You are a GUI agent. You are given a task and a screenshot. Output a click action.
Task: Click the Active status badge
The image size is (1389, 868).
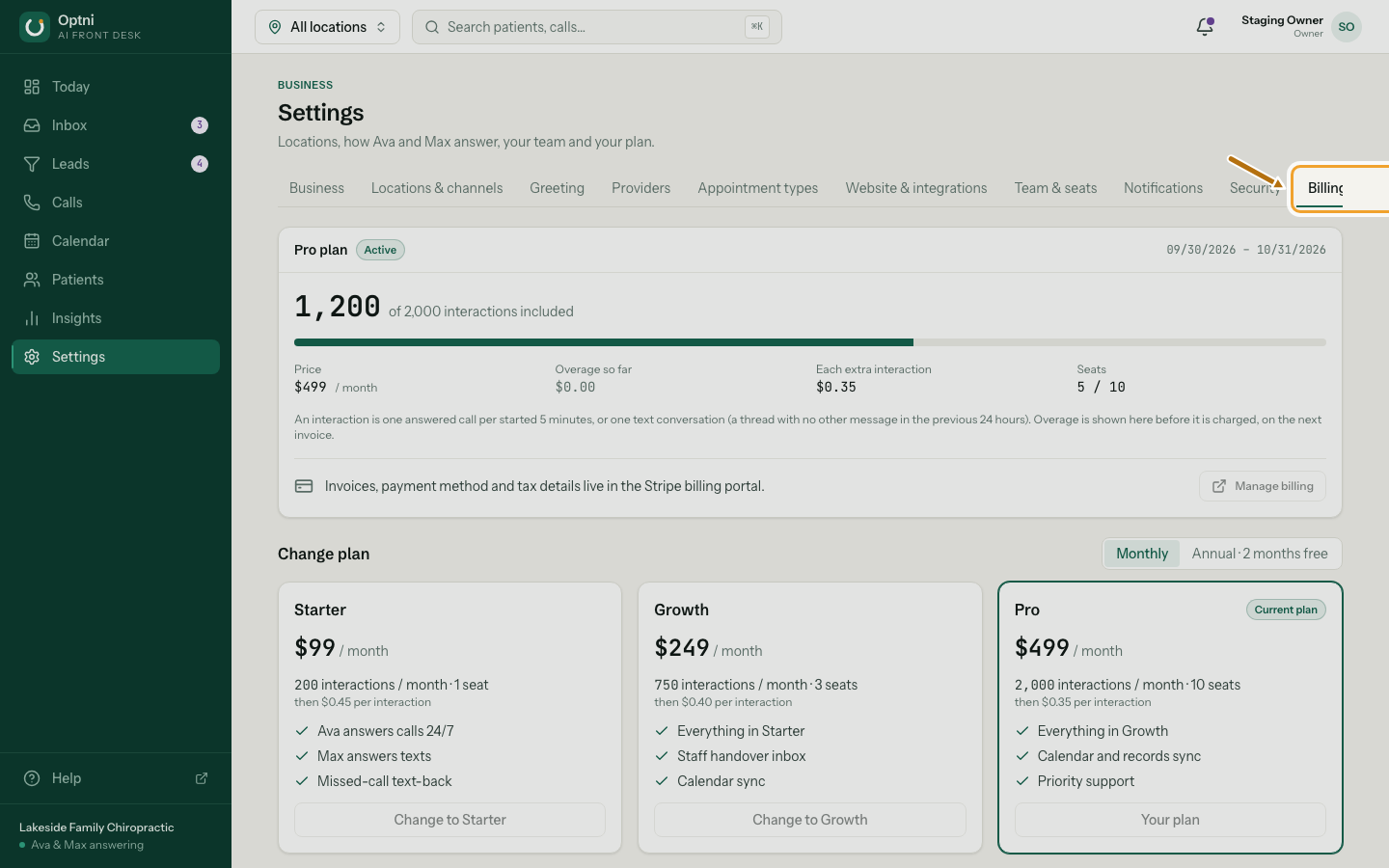[x=380, y=250]
